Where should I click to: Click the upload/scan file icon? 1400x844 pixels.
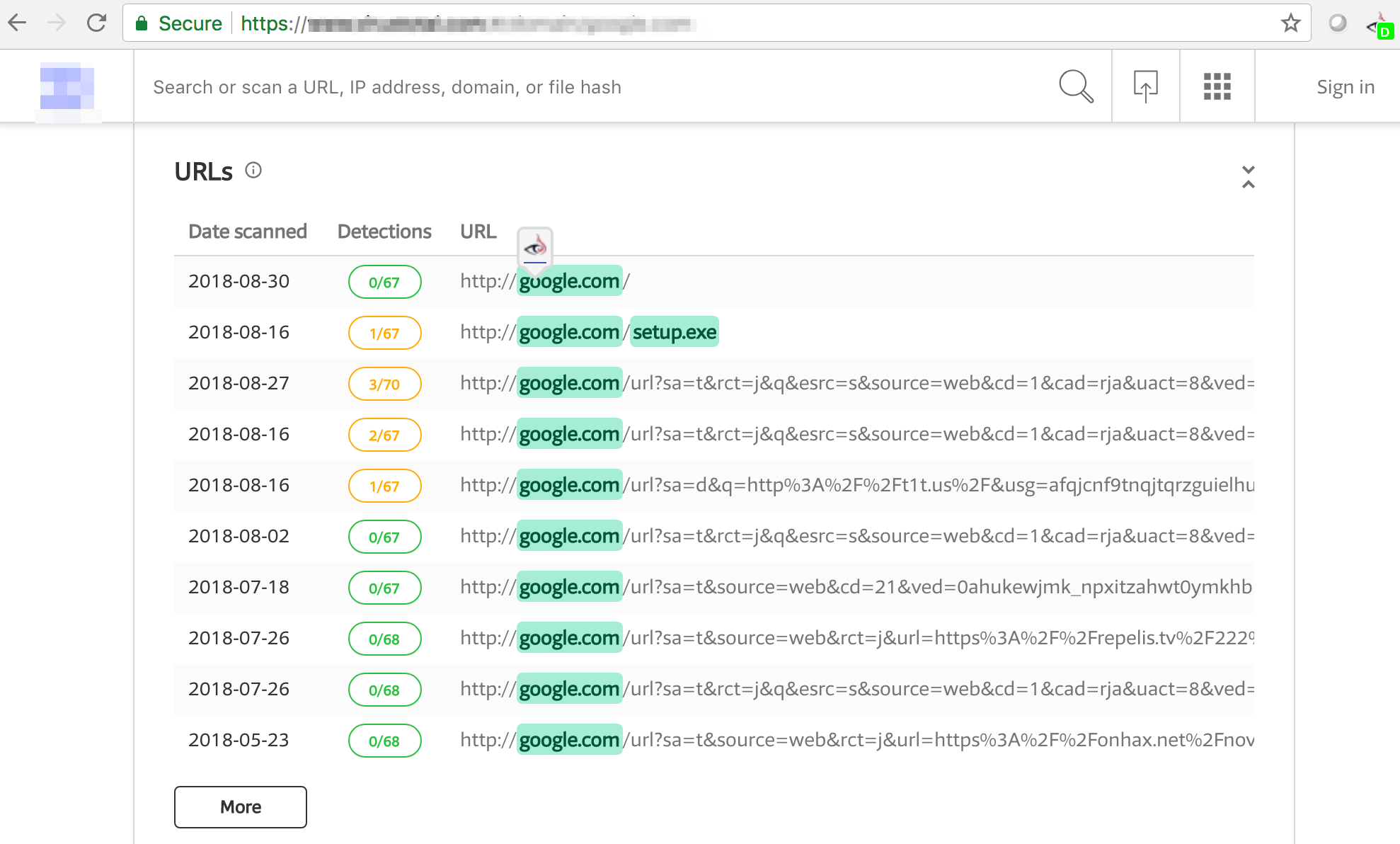tap(1146, 87)
